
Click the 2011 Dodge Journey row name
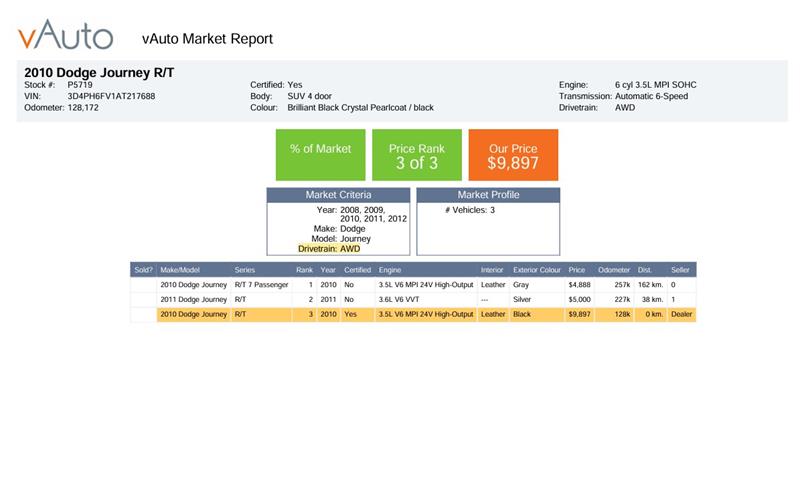(193, 299)
